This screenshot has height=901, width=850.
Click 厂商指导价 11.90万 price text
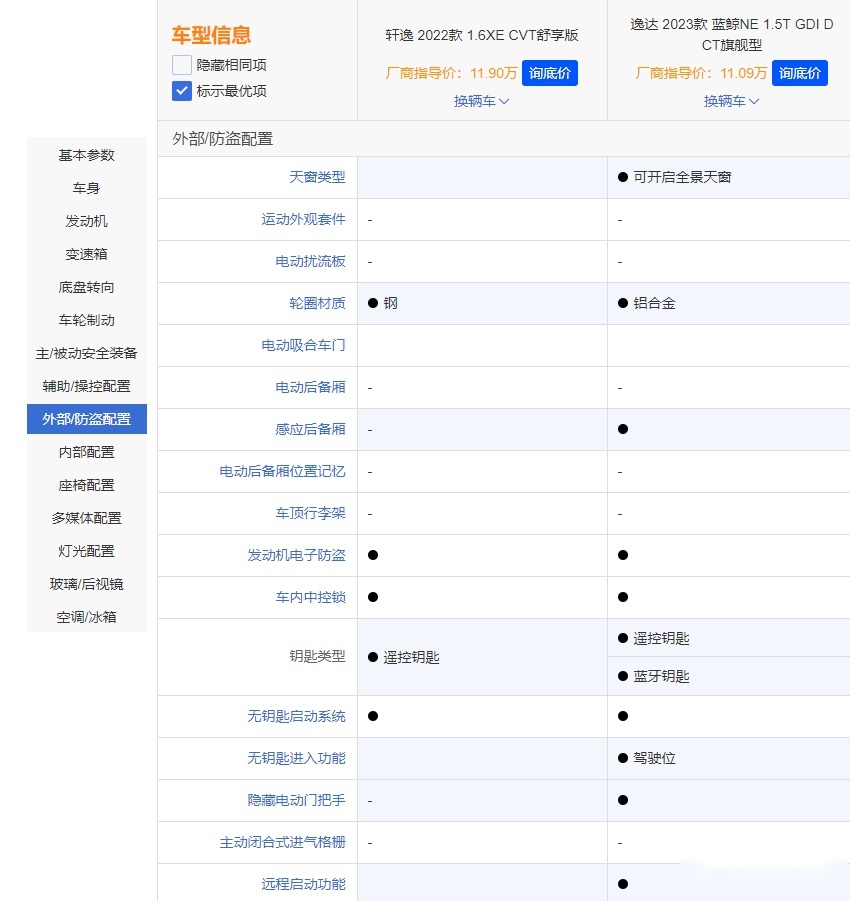[451, 73]
